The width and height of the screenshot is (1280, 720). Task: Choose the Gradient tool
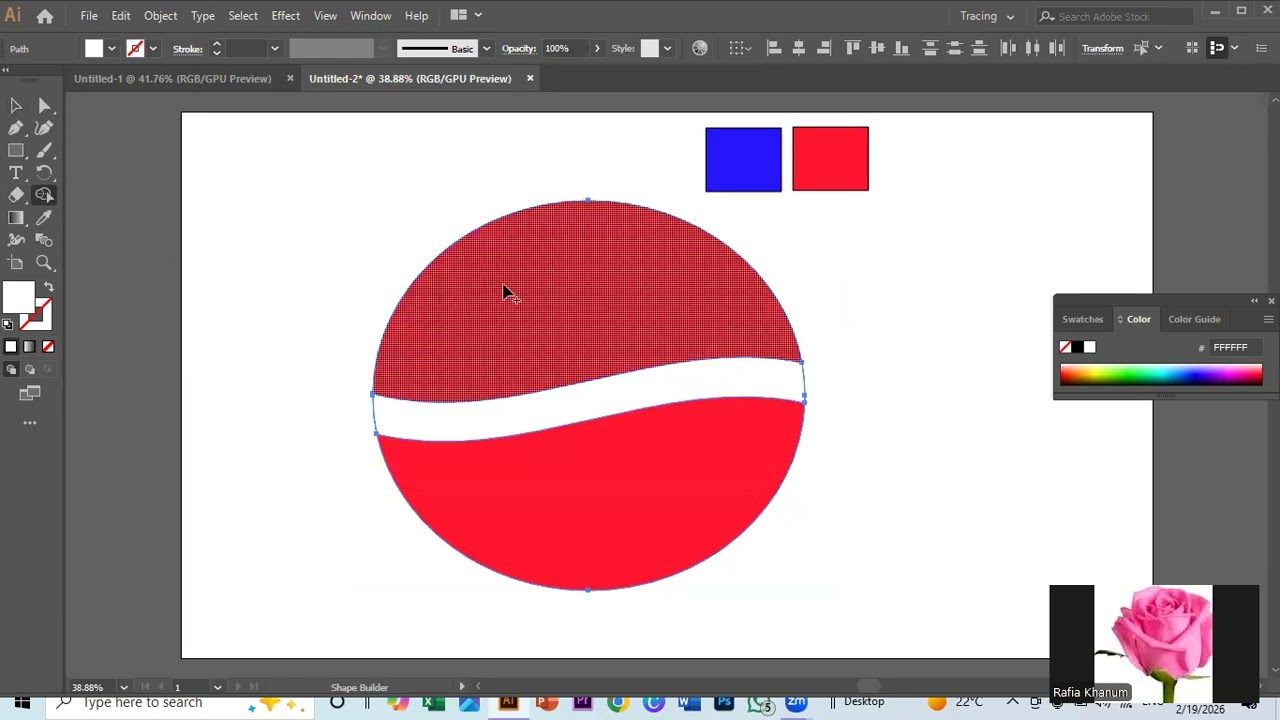click(16, 218)
